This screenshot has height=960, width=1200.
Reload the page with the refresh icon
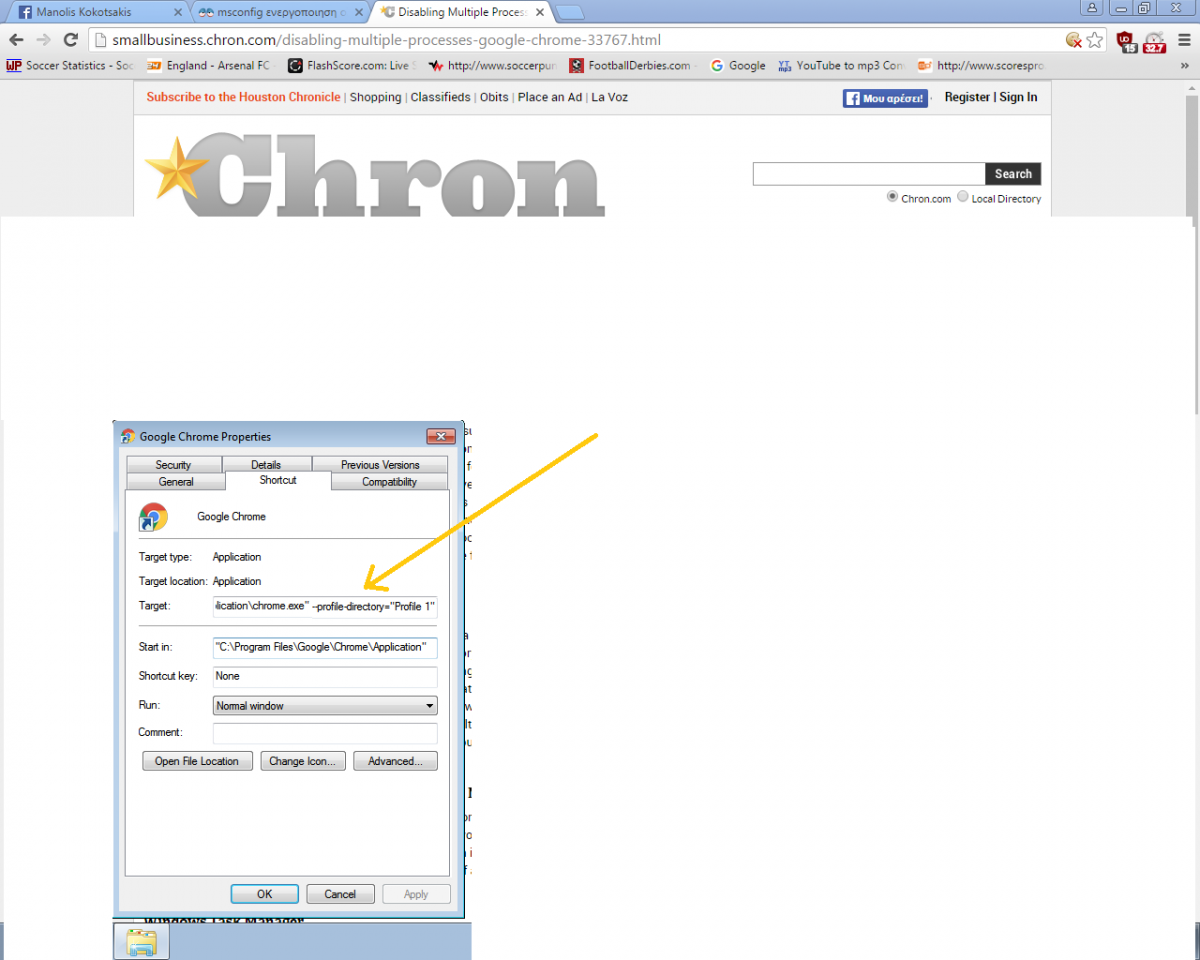pos(71,40)
